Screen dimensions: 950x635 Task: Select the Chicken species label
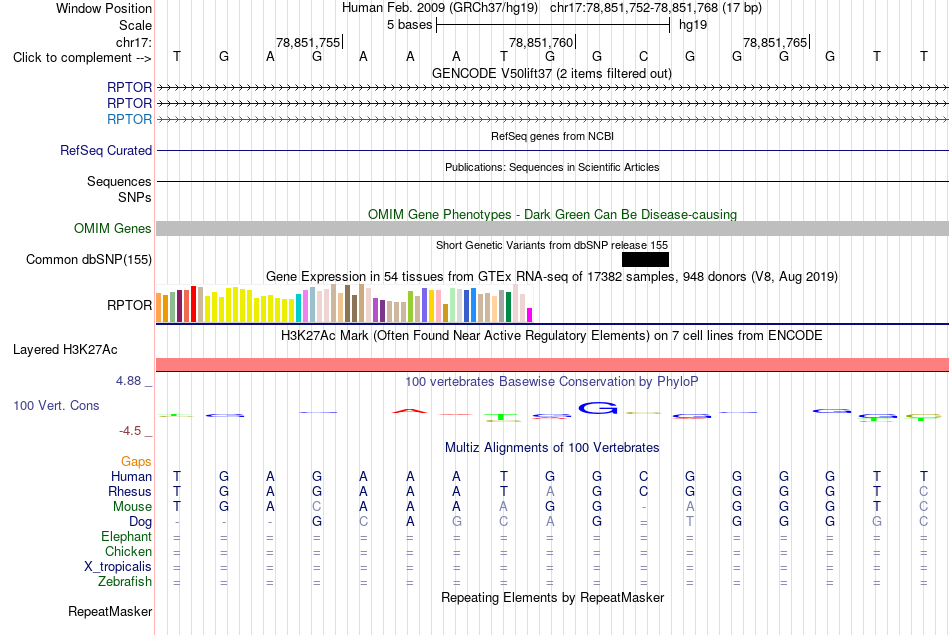[128, 551]
